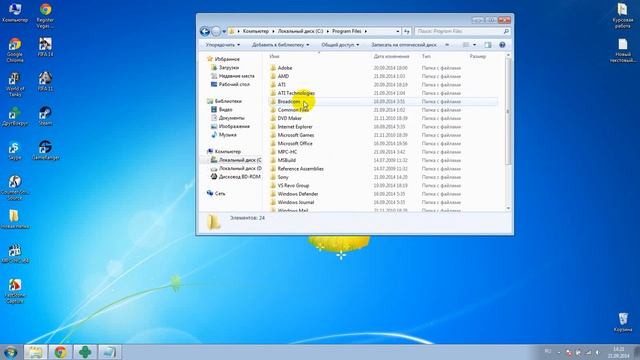Open the Общий доступ menu

pos(340,45)
